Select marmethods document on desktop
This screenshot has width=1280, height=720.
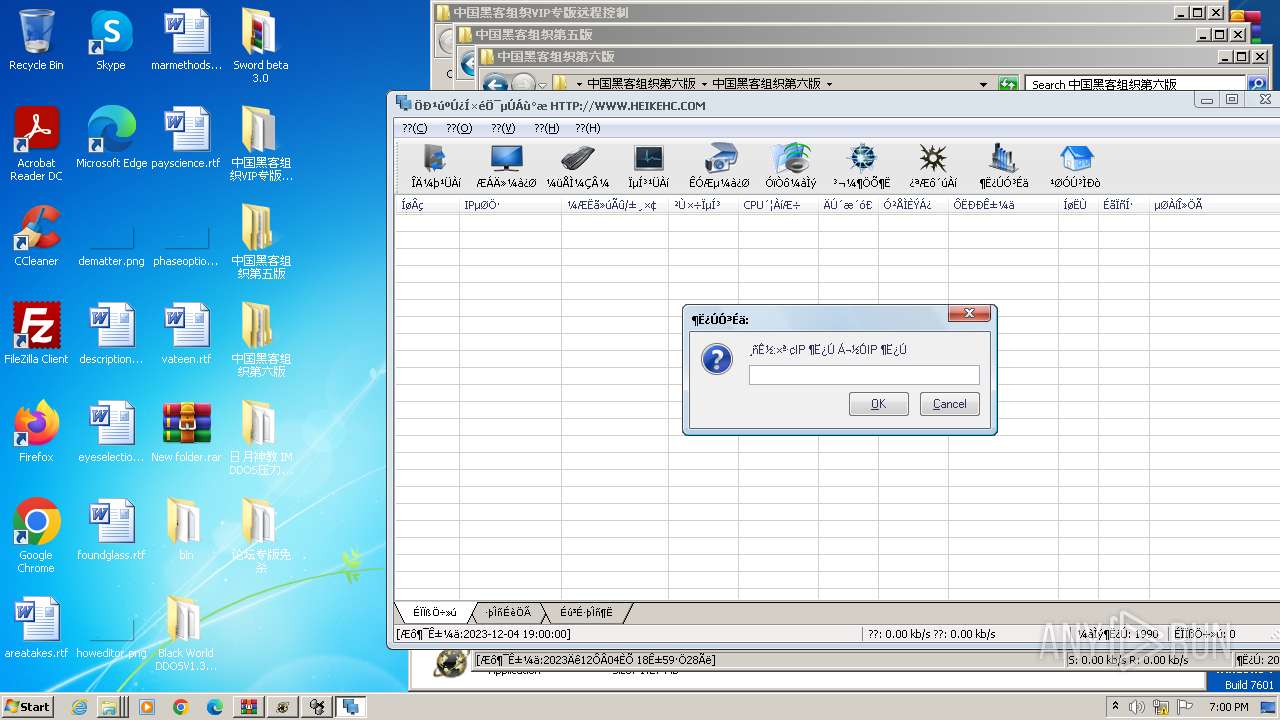tap(186, 40)
